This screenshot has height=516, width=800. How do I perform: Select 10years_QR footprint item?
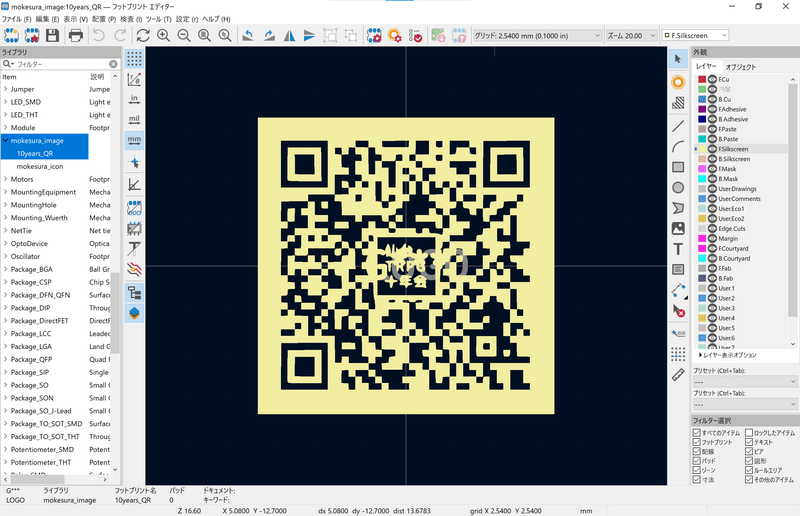[x=35, y=154]
